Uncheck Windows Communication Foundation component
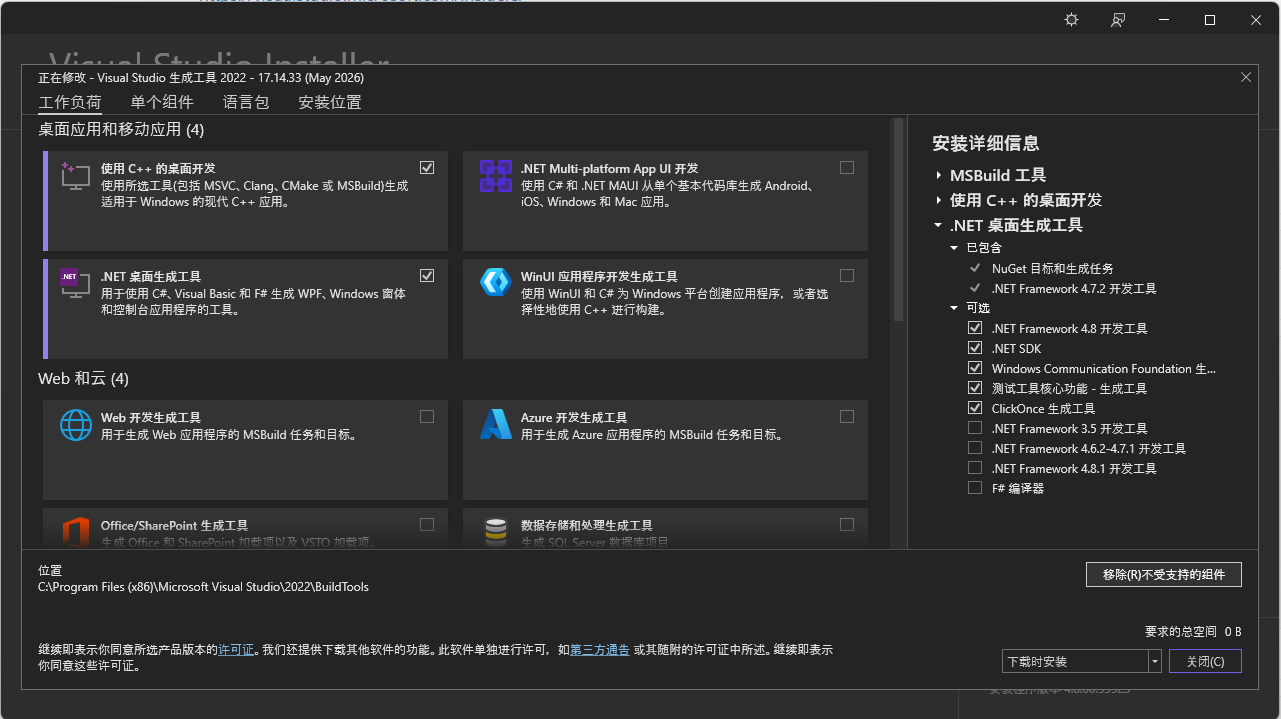 coord(975,368)
